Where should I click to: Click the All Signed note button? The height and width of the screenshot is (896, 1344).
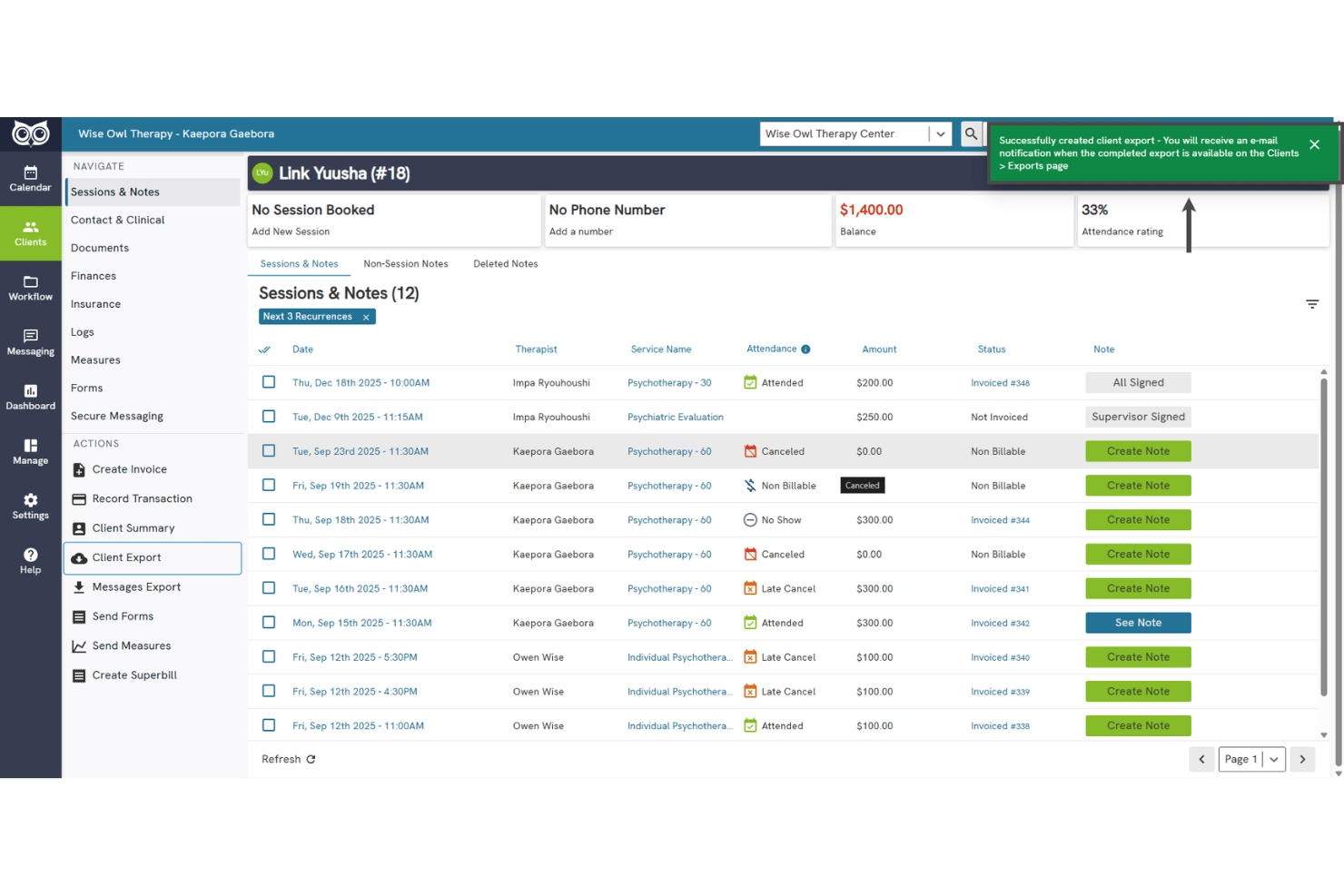1138,382
